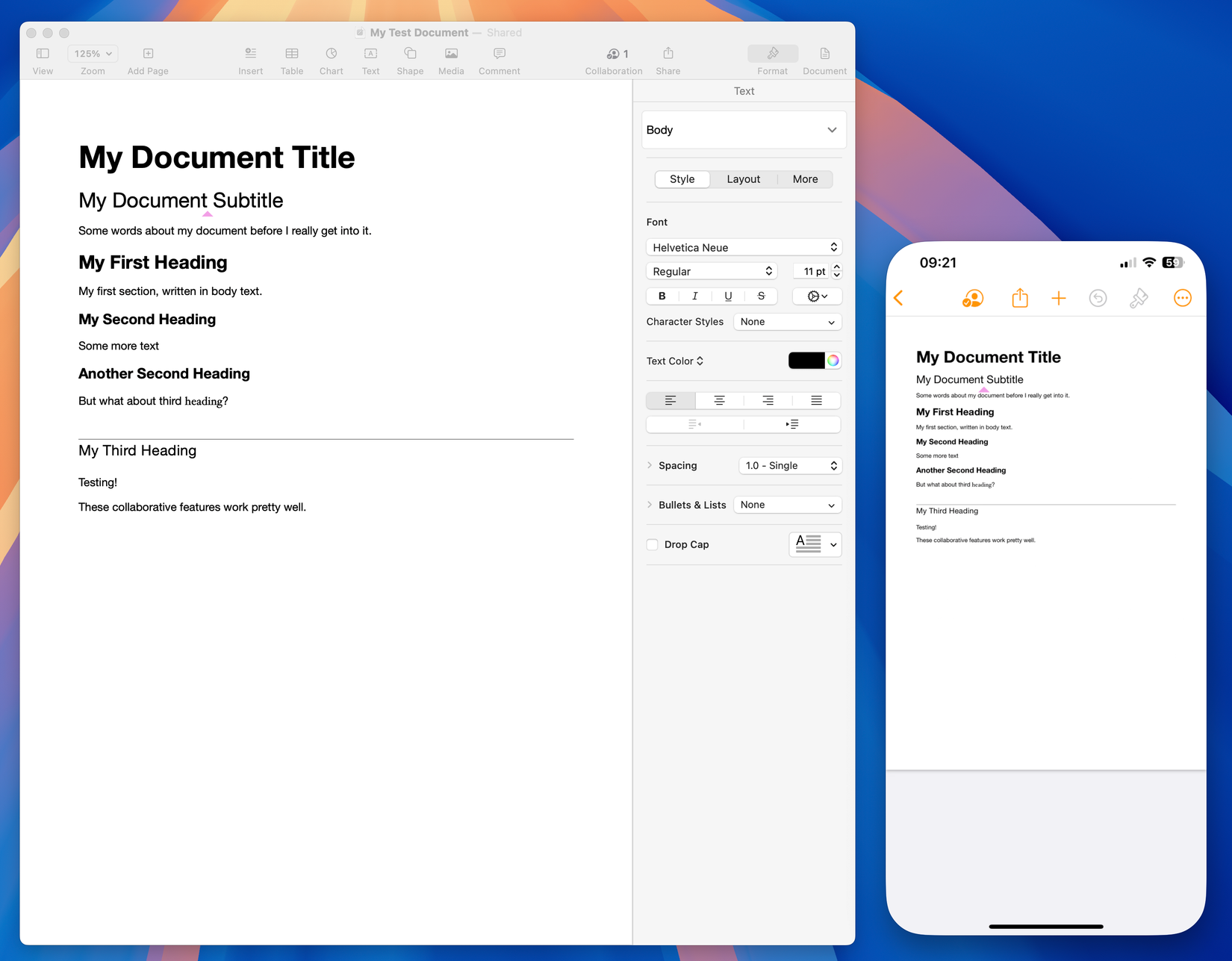The height and width of the screenshot is (961, 1232).
Task: Insert Media into the document
Action: pos(451,59)
